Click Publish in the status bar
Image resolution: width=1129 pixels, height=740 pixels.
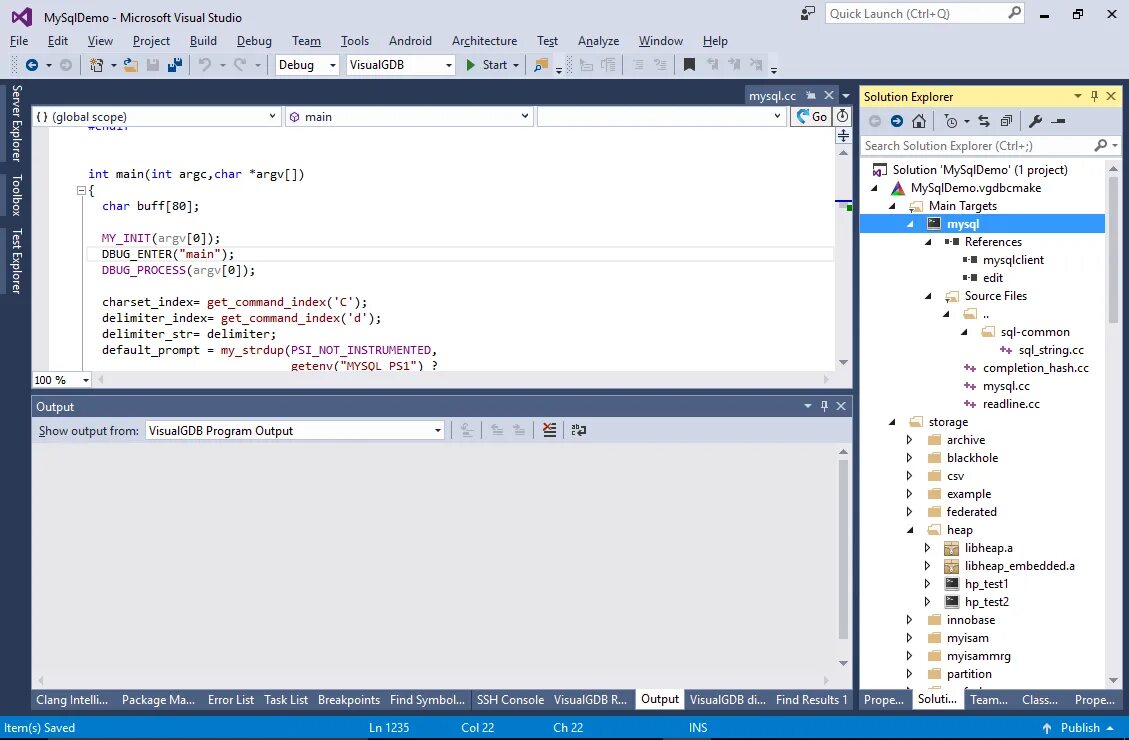1078,728
